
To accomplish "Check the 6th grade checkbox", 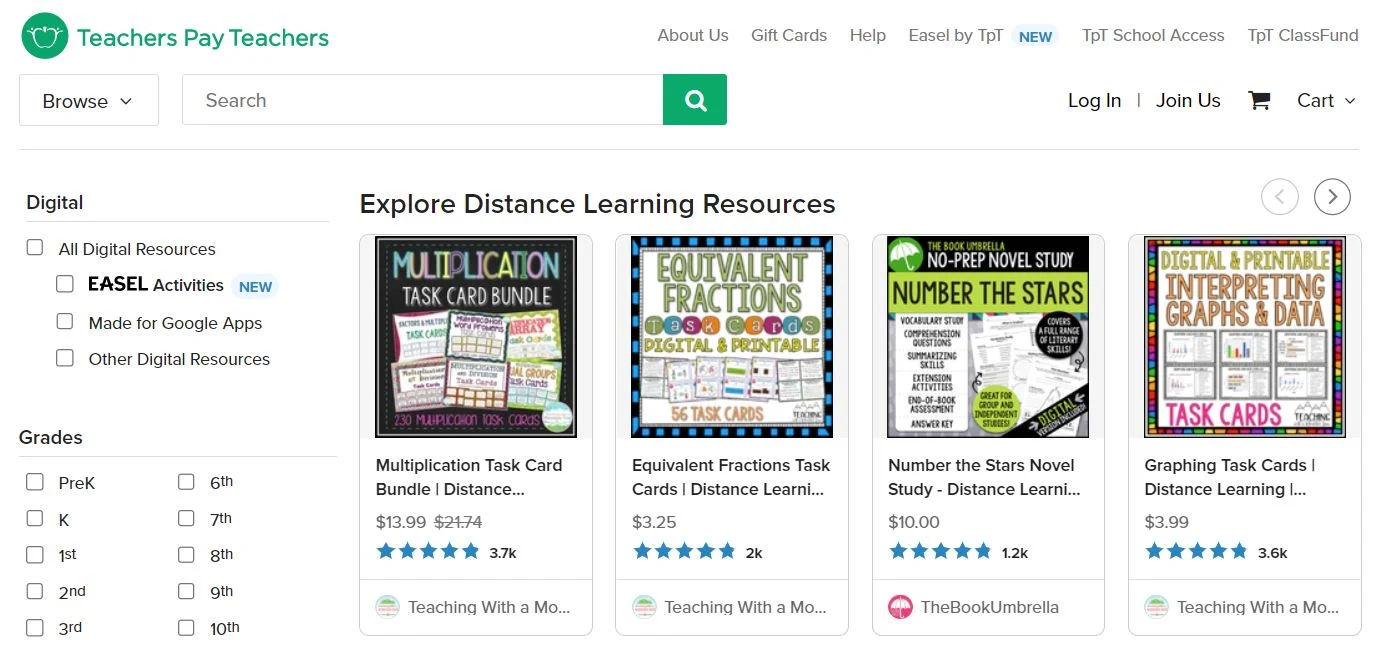I will coord(186,482).
